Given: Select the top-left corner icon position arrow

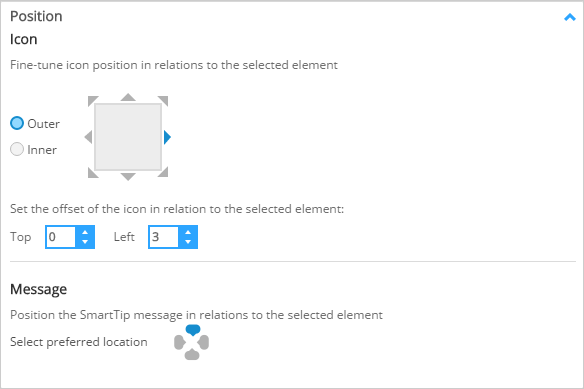Looking at the screenshot, I should [92, 100].
